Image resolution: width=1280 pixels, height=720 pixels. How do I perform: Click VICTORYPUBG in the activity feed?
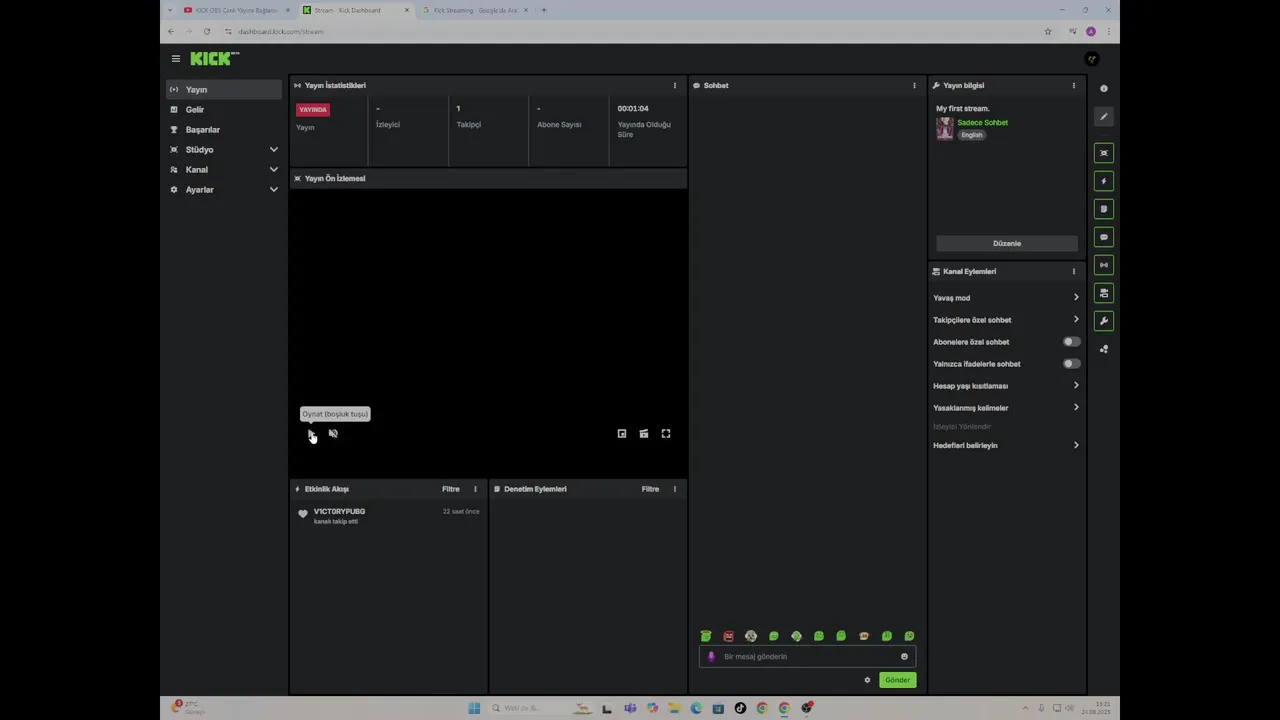click(339, 512)
